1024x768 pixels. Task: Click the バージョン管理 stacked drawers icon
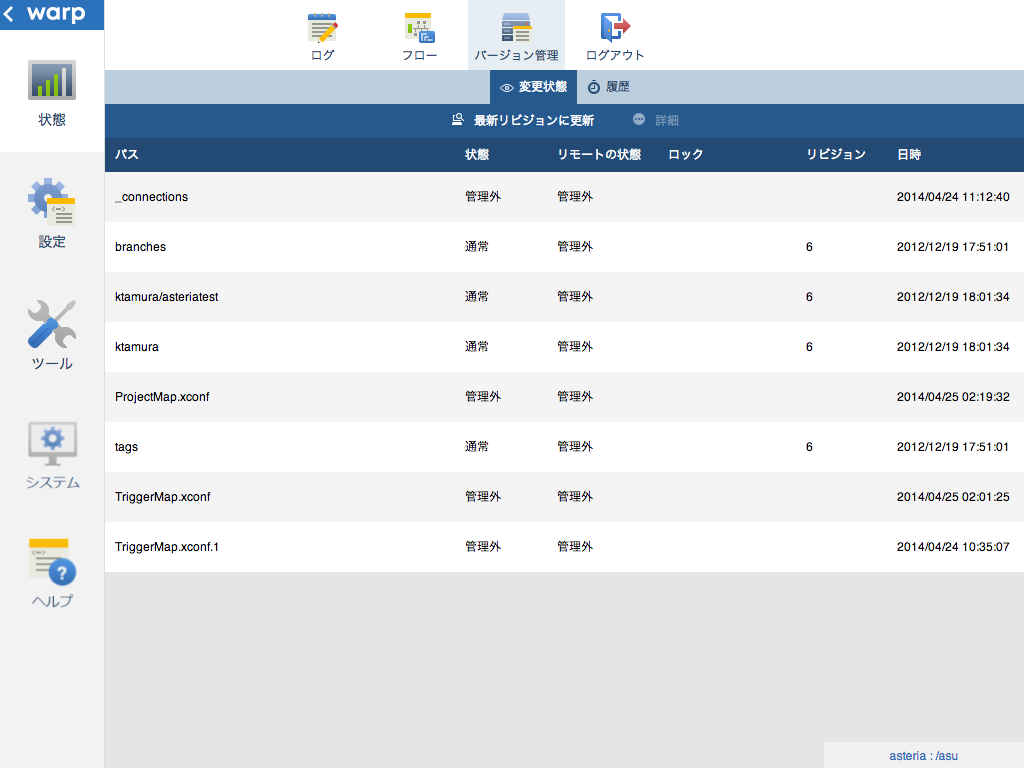click(x=516, y=27)
